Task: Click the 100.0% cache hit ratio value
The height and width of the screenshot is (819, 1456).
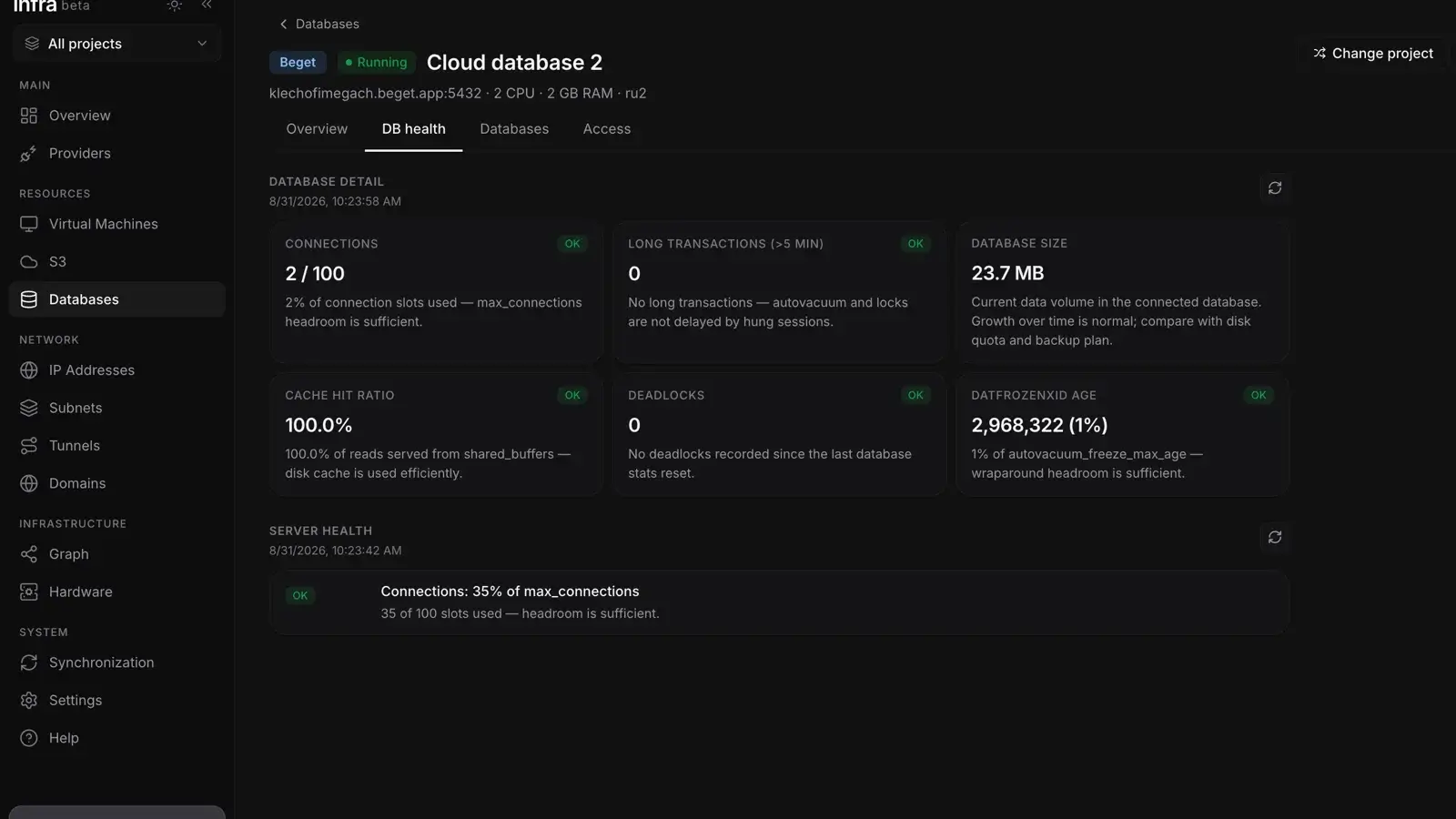Action: [318, 425]
